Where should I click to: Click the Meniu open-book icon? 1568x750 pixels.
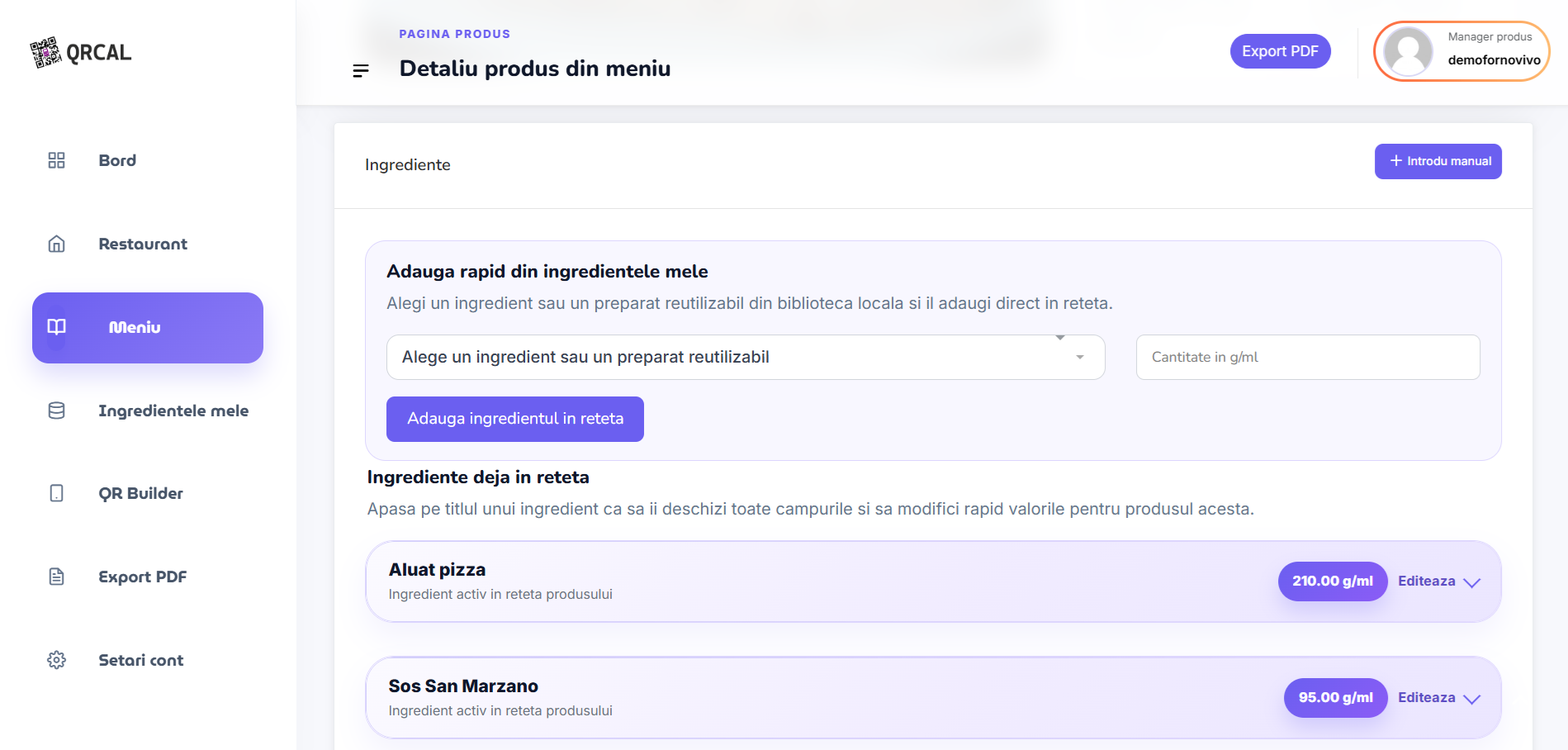(x=56, y=327)
